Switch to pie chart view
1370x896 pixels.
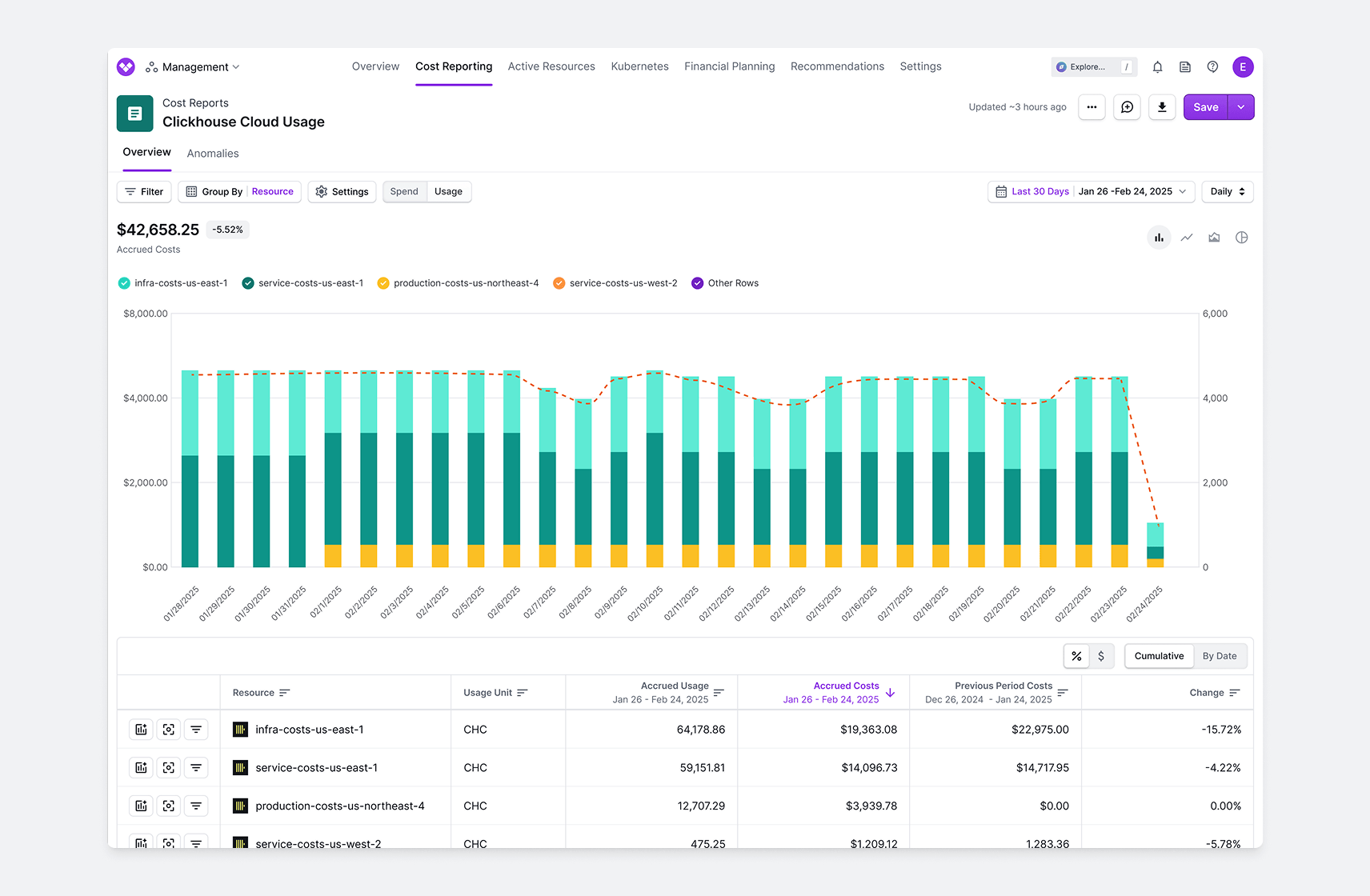[1241, 238]
